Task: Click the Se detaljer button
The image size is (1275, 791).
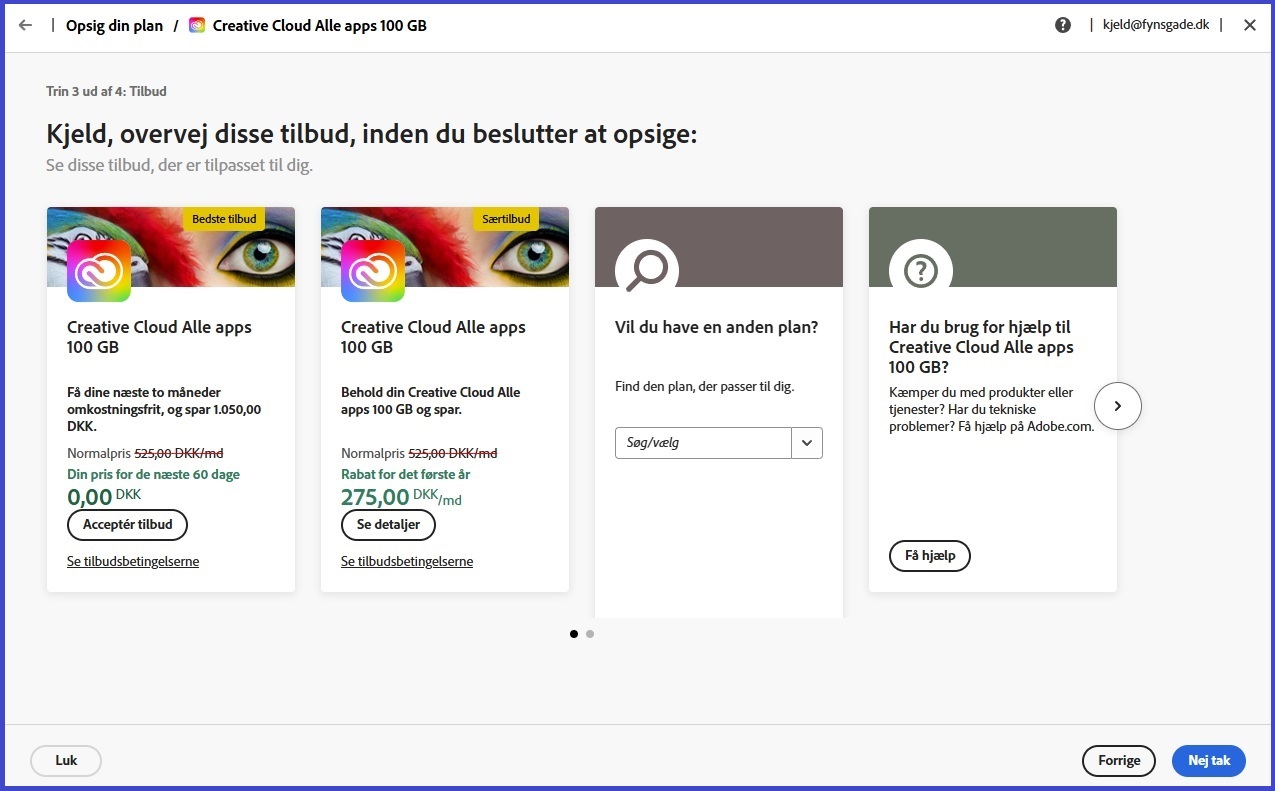Action: 388,525
